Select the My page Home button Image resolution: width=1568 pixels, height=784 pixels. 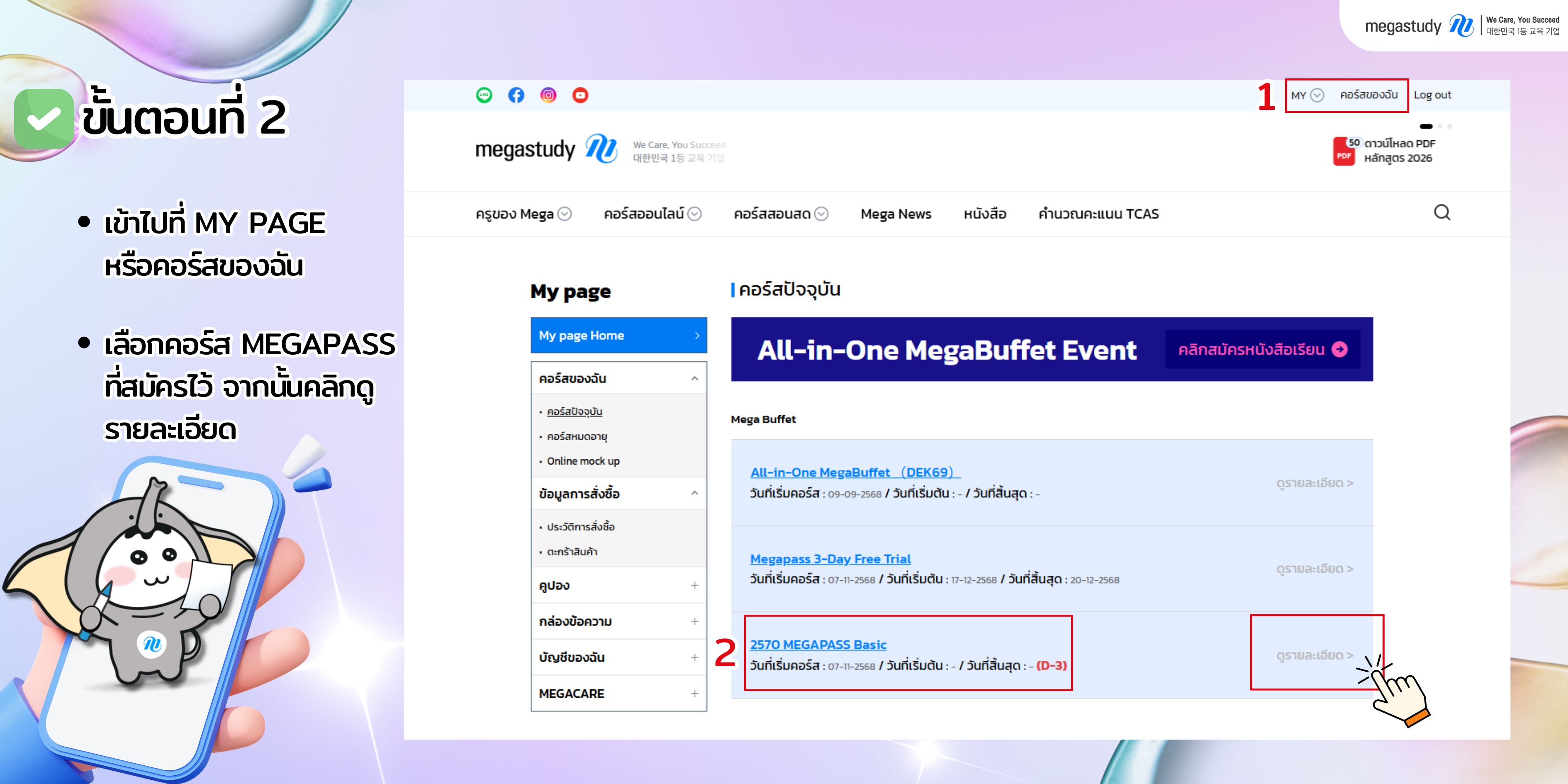tap(618, 336)
